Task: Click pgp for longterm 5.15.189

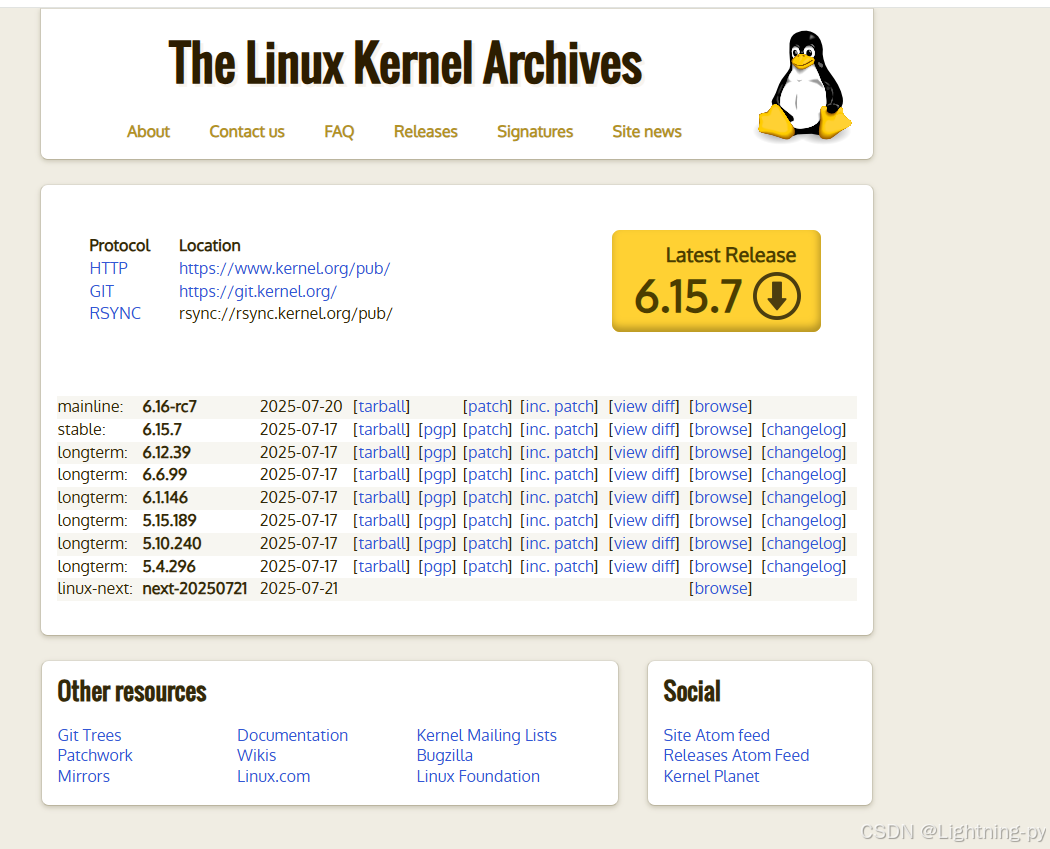Action: coord(437,520)
